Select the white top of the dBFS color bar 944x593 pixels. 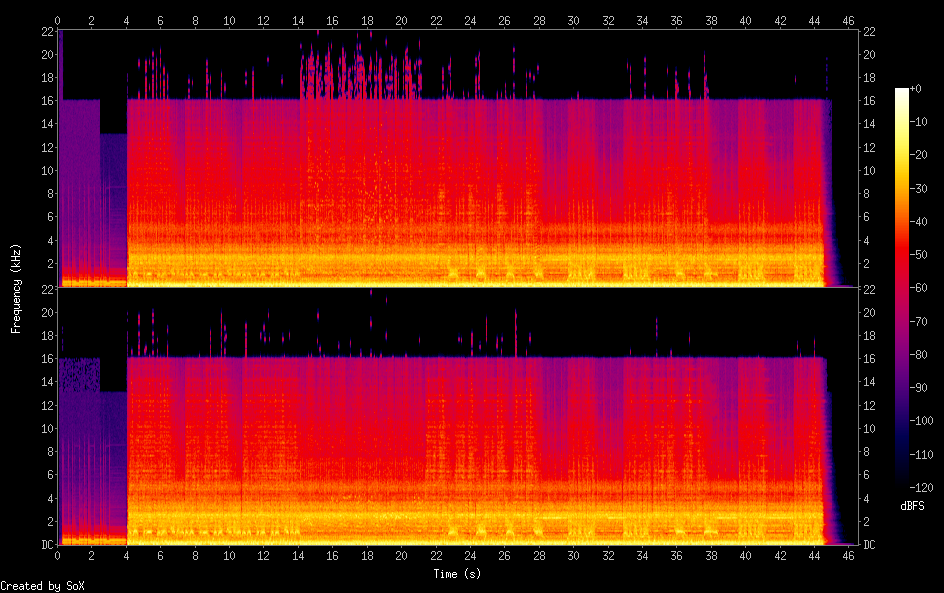coord(902,92)
